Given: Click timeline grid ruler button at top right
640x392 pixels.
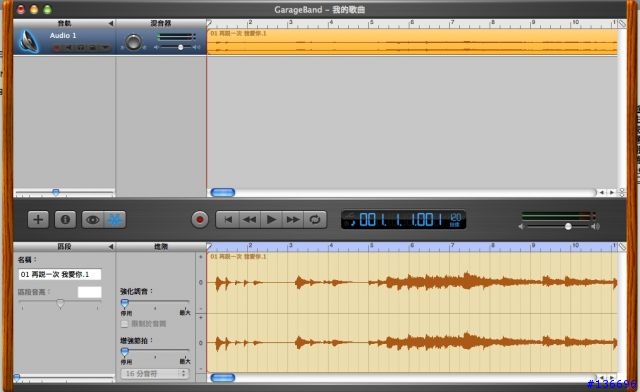Looking at the screenshot, I should tap(622, 24).
